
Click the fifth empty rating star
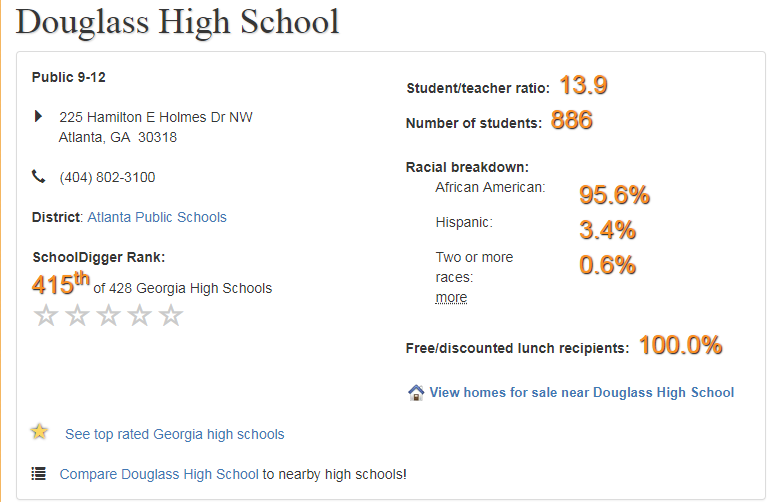(171, 316)
